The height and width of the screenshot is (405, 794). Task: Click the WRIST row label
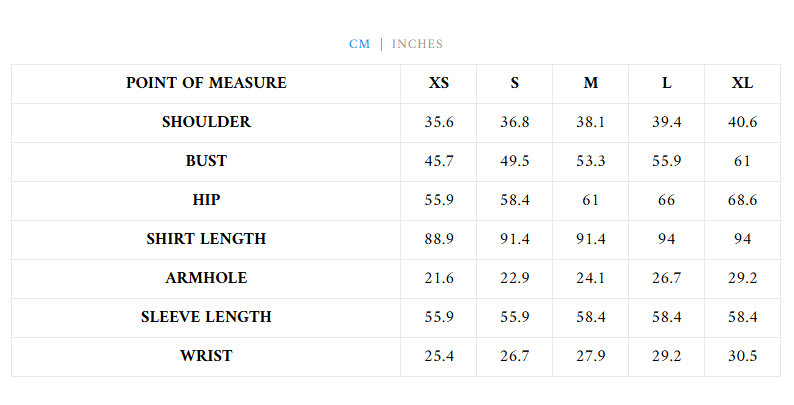coord(206,356)
